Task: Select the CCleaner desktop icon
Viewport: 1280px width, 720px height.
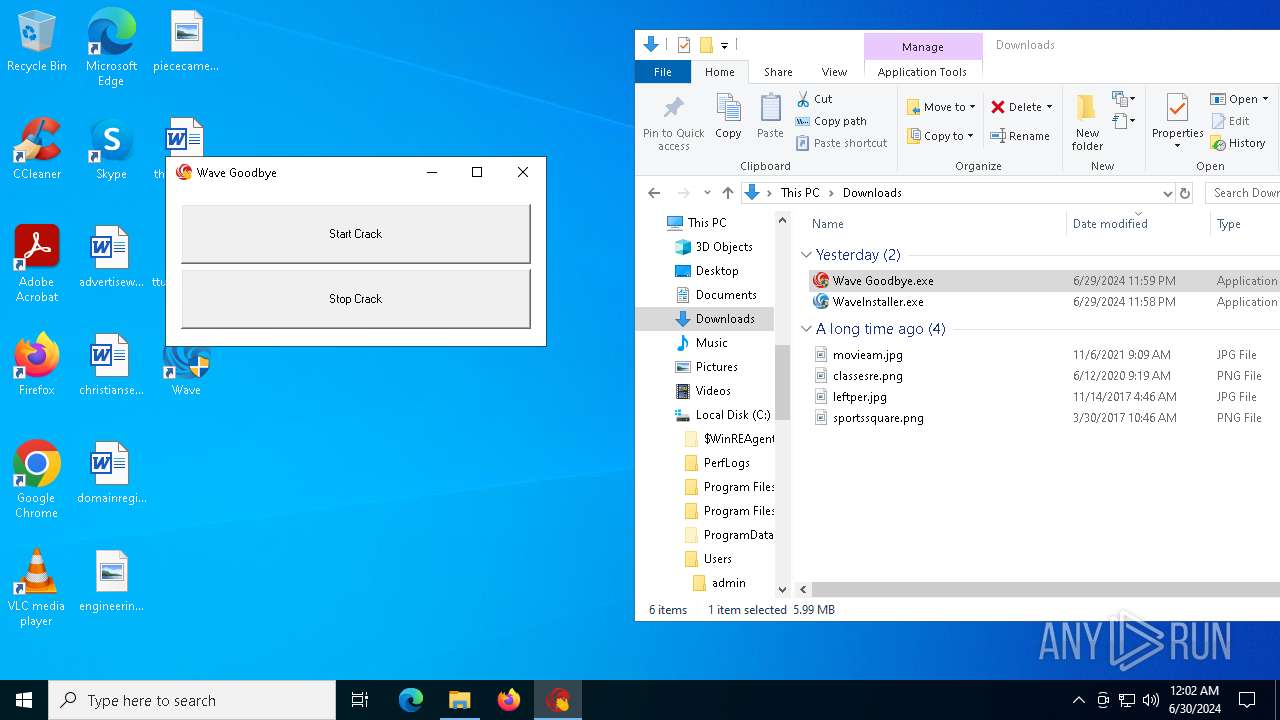Action: click(x=36, y=150)
